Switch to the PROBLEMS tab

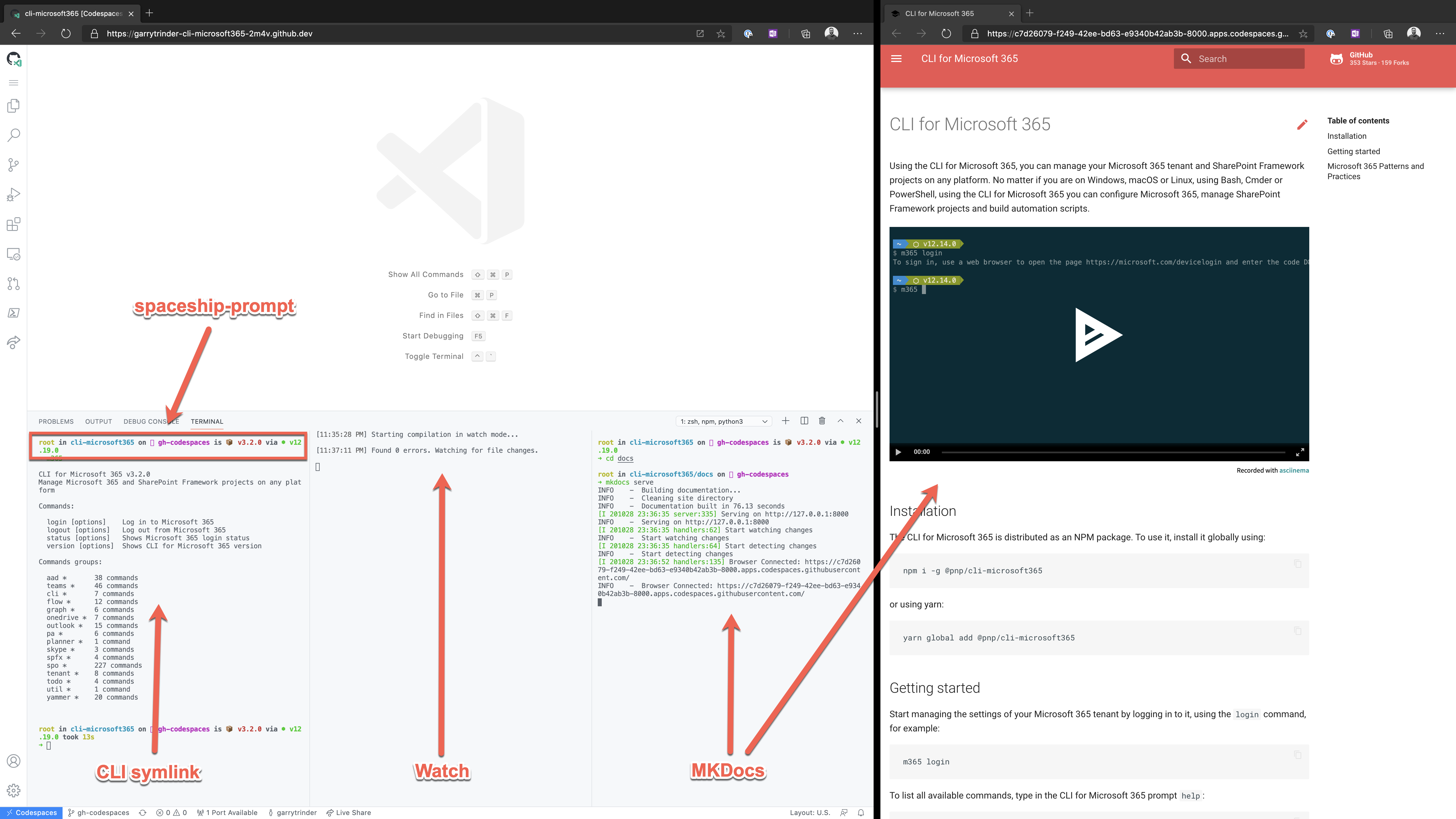click(55, 421)
